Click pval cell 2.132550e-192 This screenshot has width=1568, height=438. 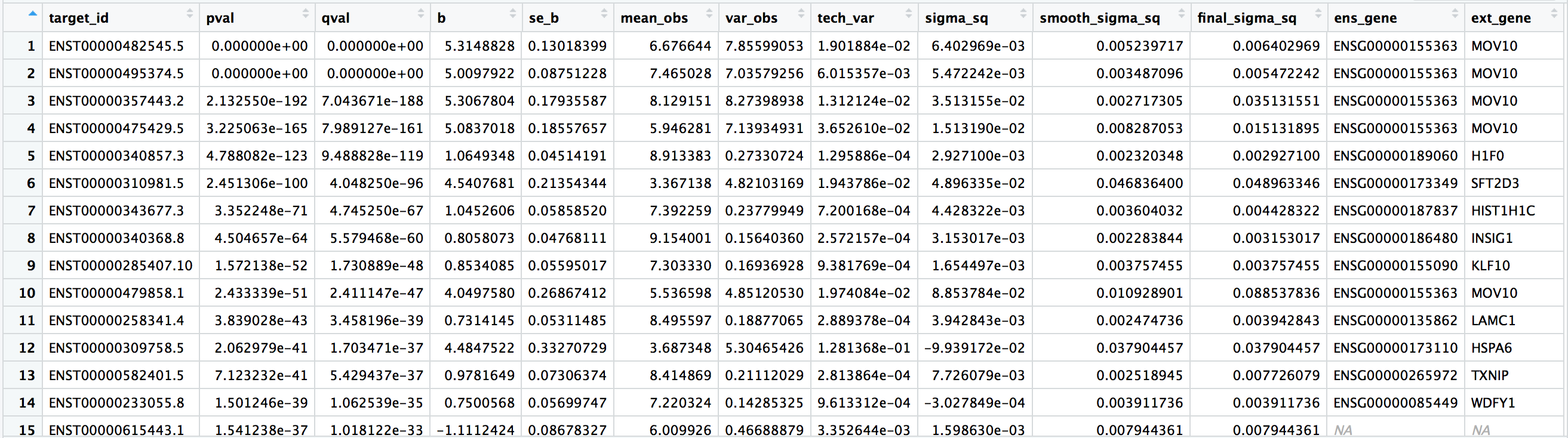click(x=257, y=100)
